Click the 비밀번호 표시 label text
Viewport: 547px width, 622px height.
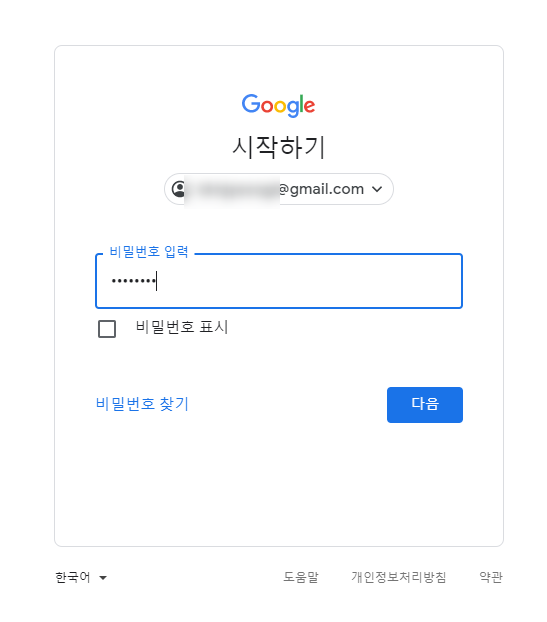pyautogui.click(x=182, y=327)
